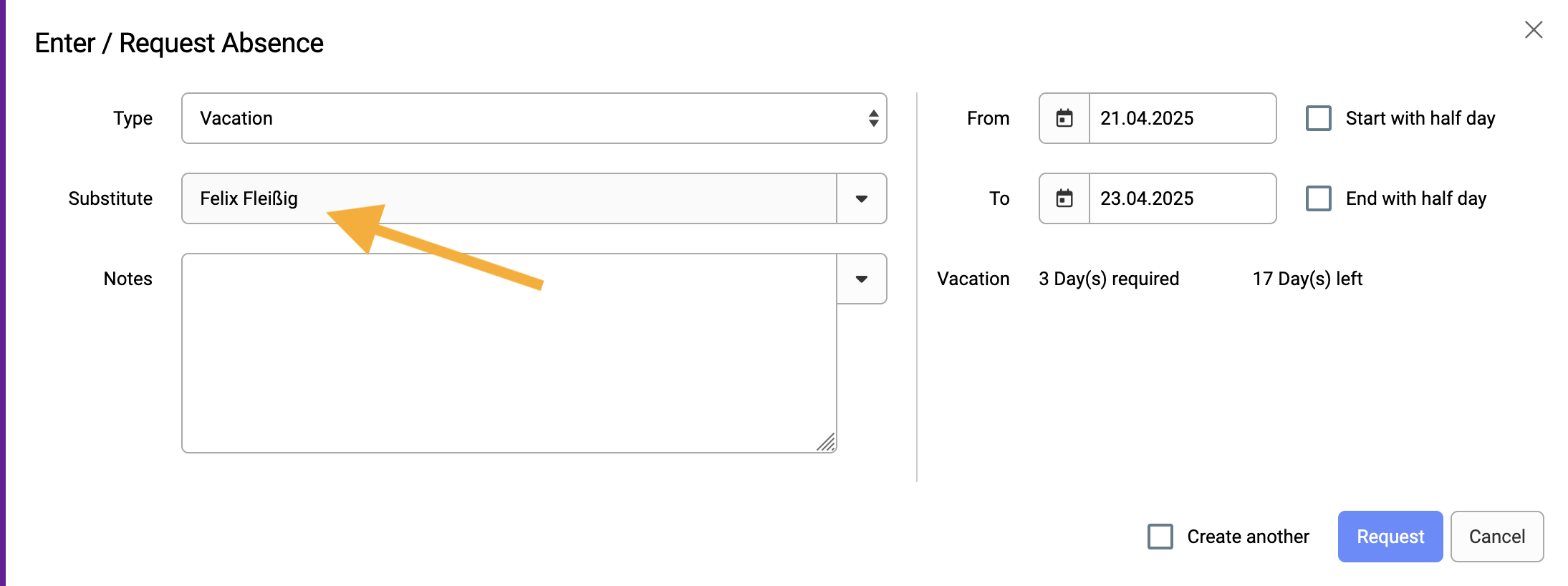Click the Substitute field showing Felix Fleißig
The height and width of the screenshot is (586, 1568).
[509, 198]
